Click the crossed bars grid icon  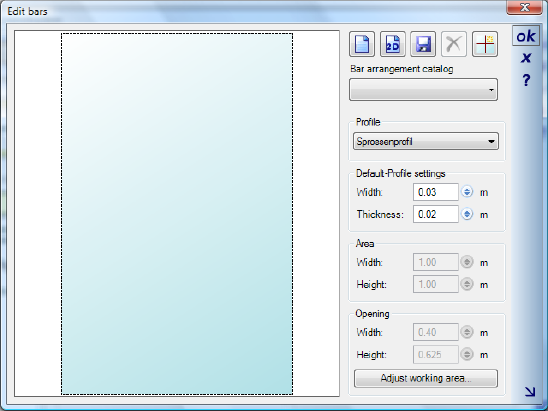pos(485,44)
